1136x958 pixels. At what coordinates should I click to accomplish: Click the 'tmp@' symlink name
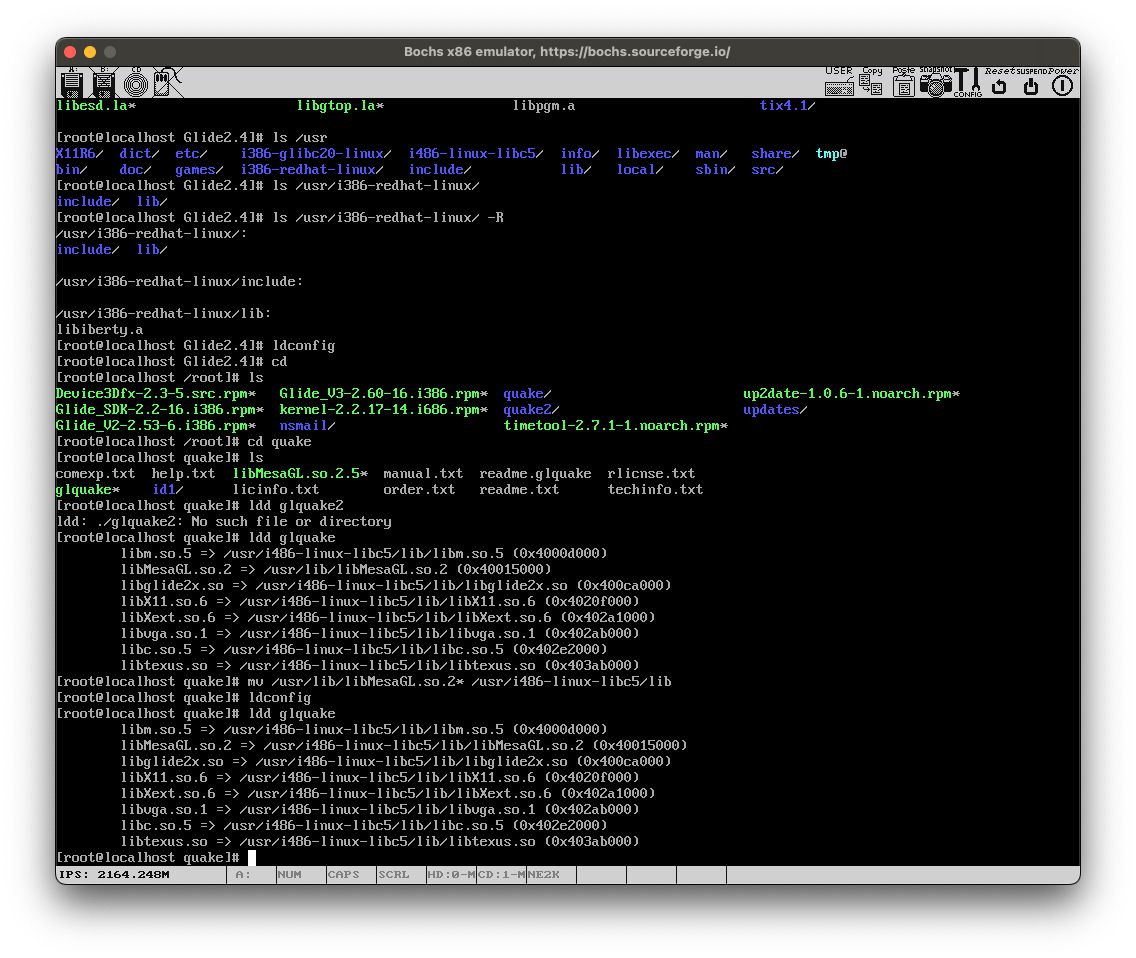point(831,154)
